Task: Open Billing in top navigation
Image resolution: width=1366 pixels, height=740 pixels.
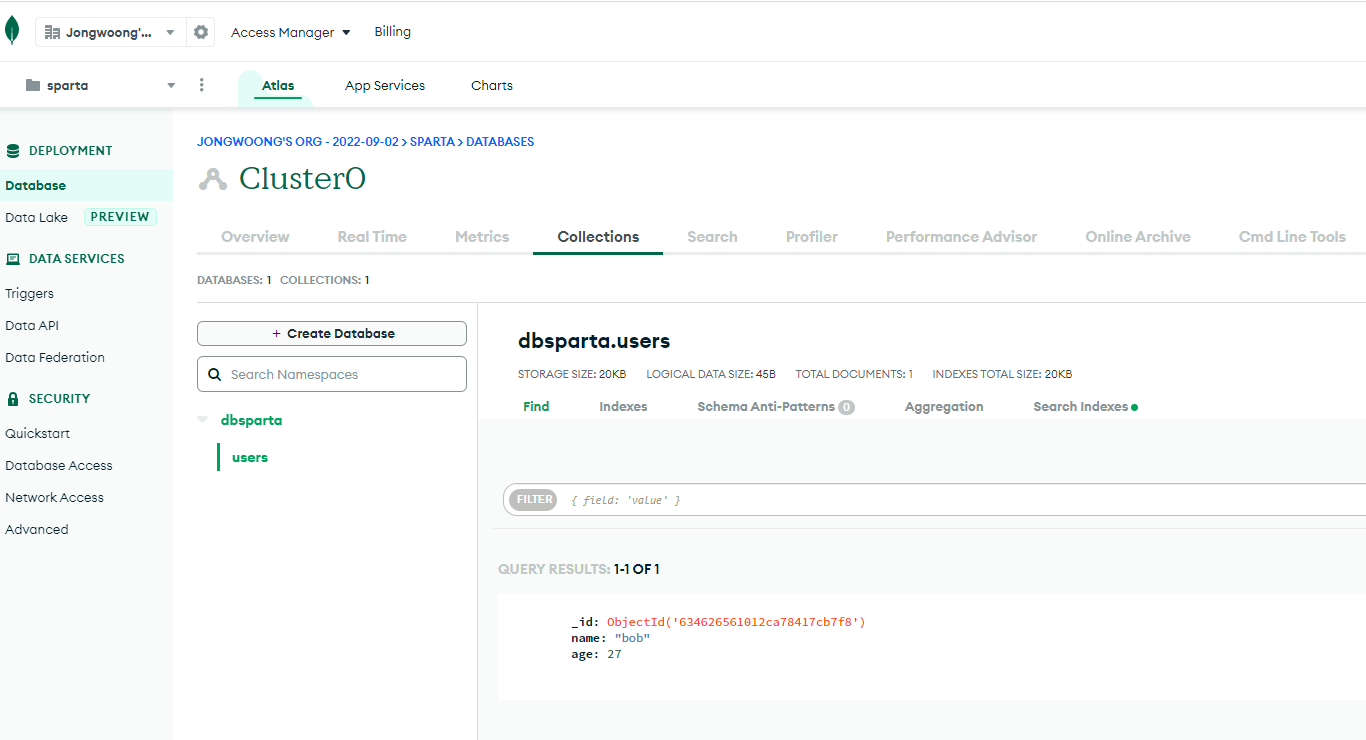Action: (393, 31)
